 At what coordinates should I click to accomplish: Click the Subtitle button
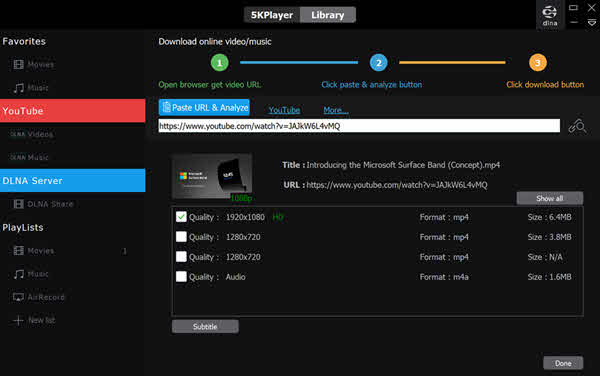pos(205,326)
